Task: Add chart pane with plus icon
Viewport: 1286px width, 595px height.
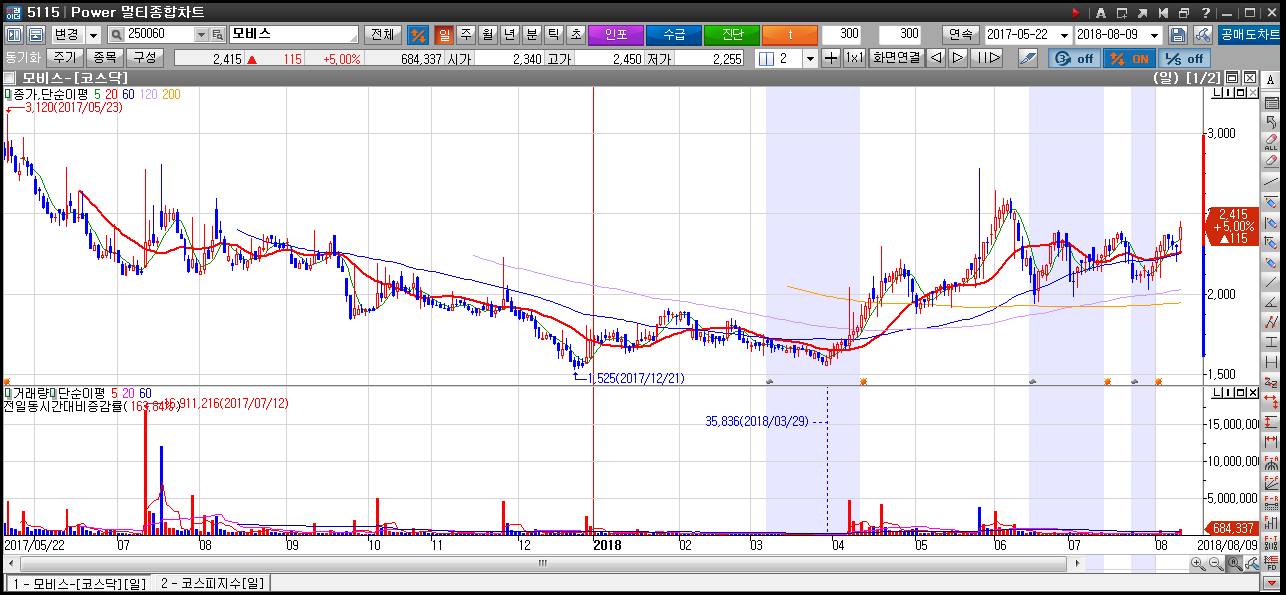Action: pyautogui.click(x=831, y=58)
